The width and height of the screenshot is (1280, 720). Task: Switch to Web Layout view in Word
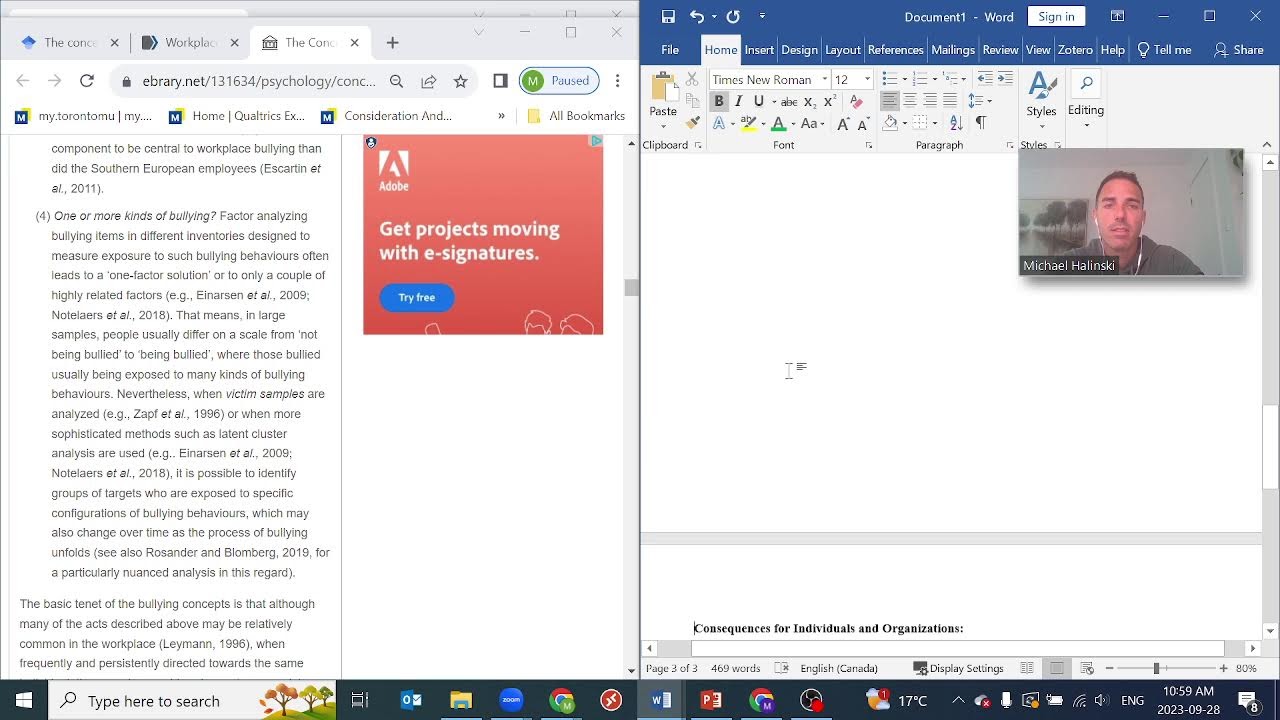[x=1087, y=668]
